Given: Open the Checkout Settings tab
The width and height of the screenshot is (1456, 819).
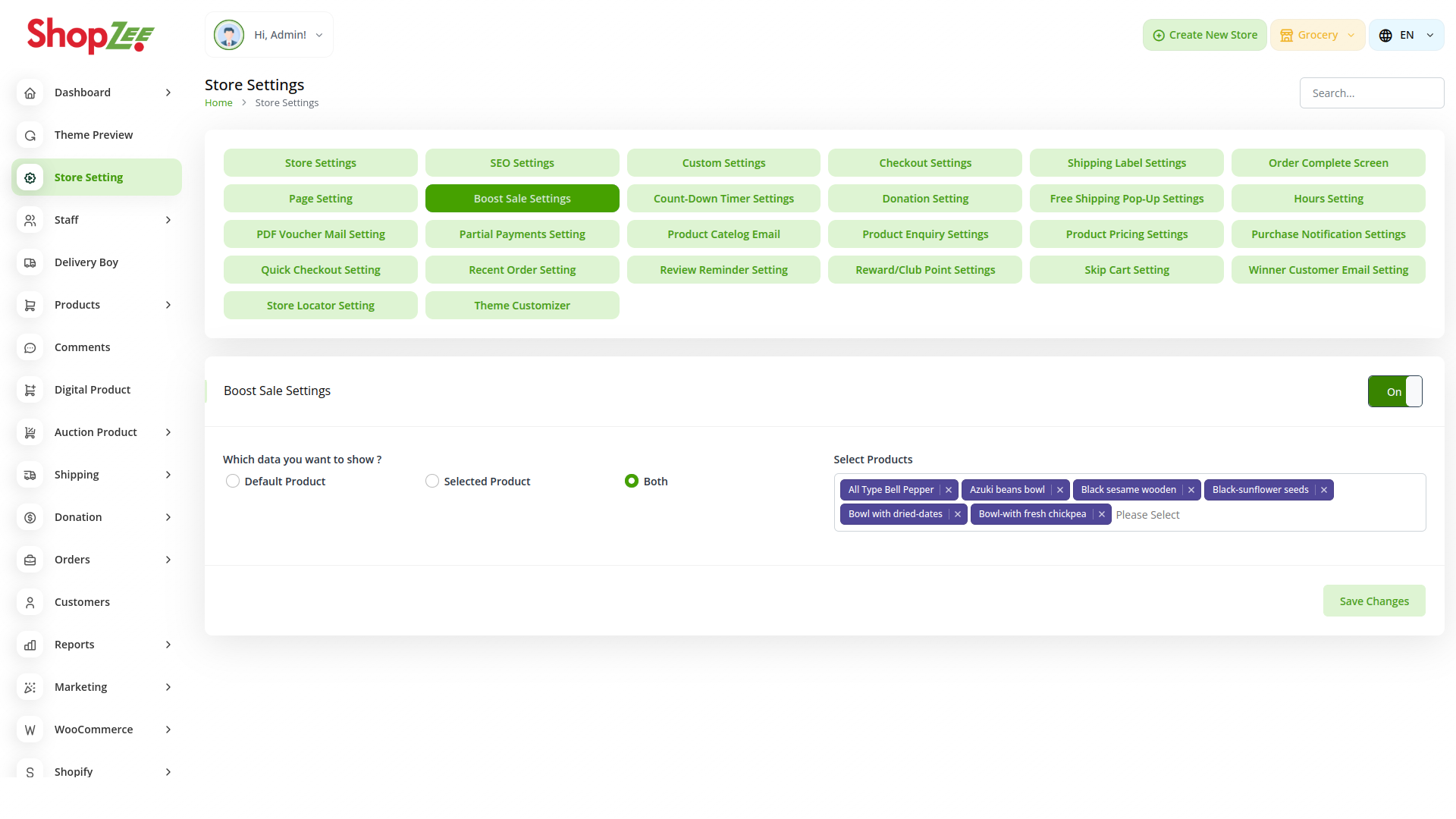Looking at the screenshot, I should click(924, 163).
